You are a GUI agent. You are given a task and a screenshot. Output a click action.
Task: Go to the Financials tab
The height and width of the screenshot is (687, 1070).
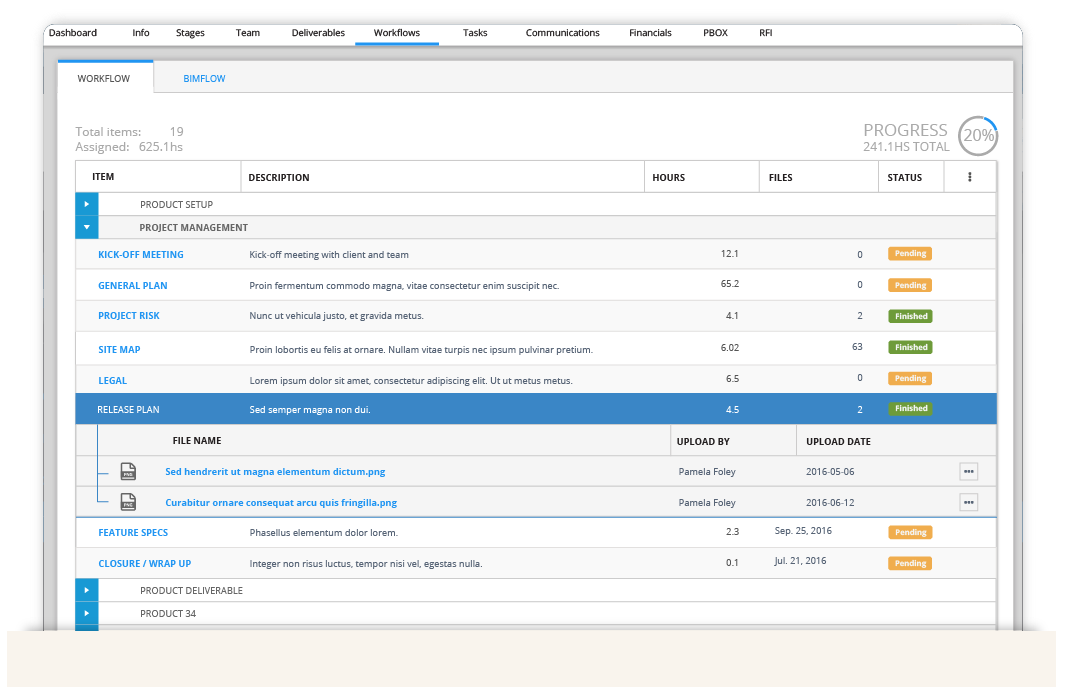click(x=650, y=33)
